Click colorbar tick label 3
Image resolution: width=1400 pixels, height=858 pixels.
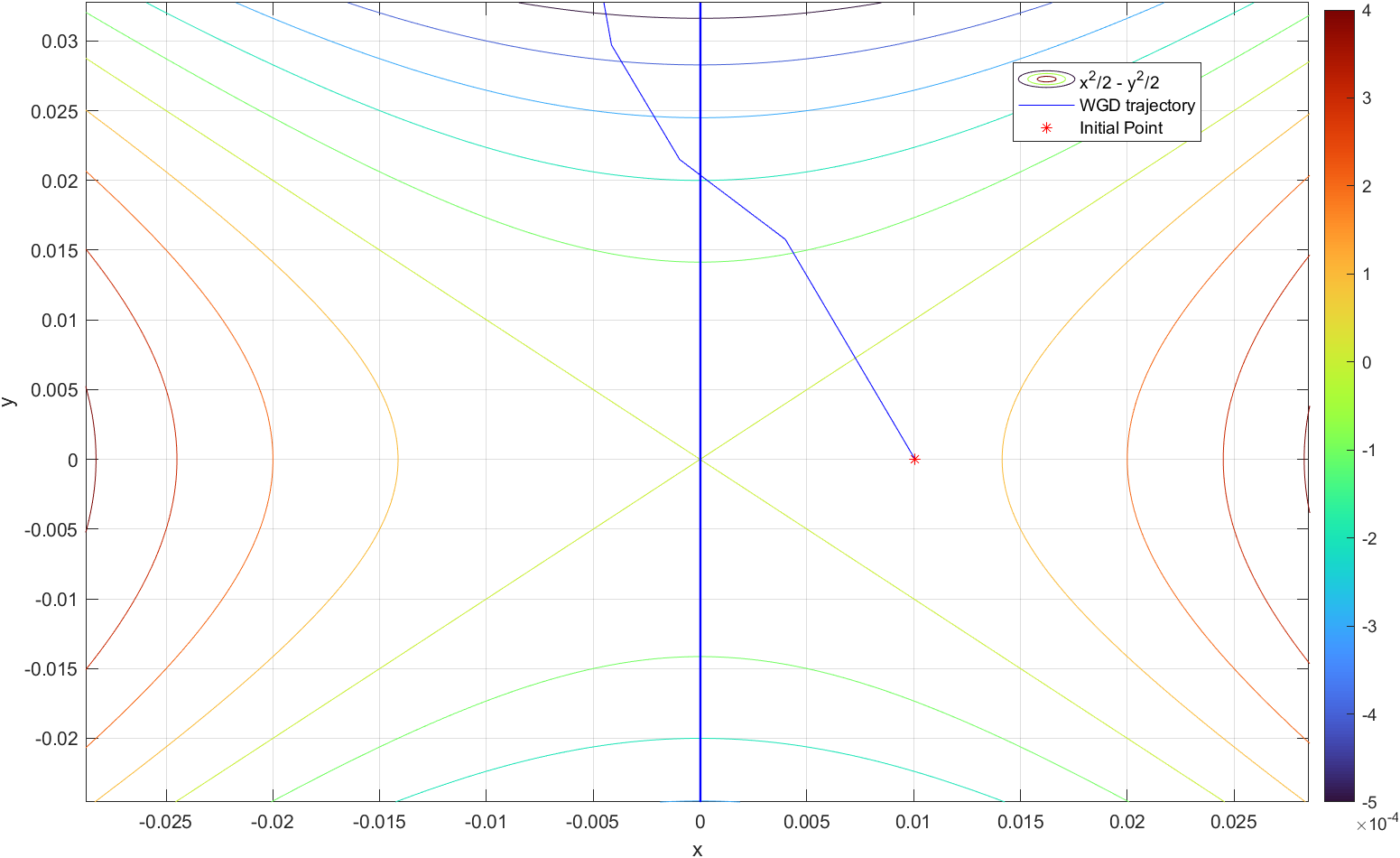(x=1367, y=98)
